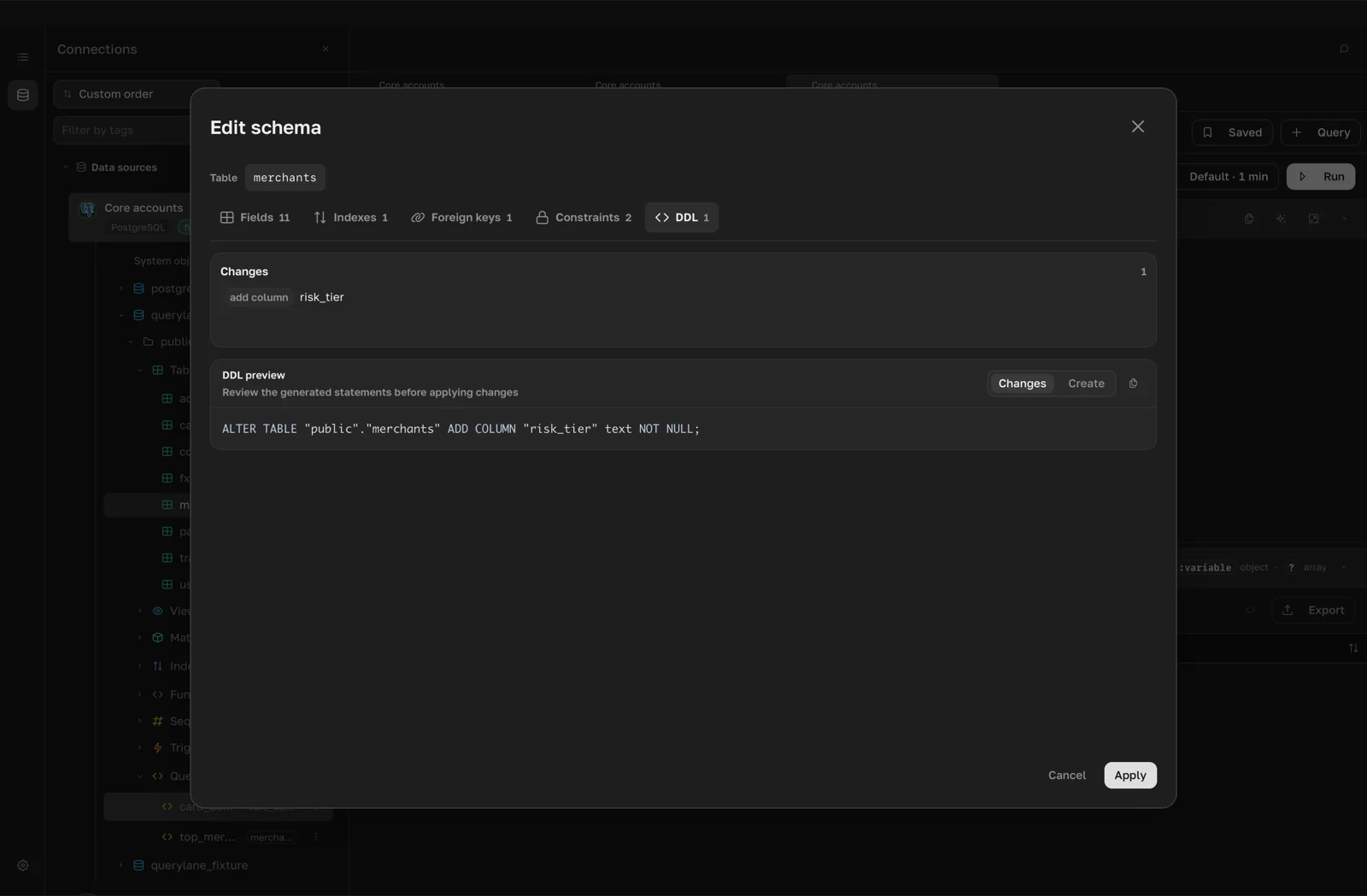Image resolution: width=1367 pixels, height=896 pixels.
Task: Expand the Views tree node
Action: coord(140,611)
